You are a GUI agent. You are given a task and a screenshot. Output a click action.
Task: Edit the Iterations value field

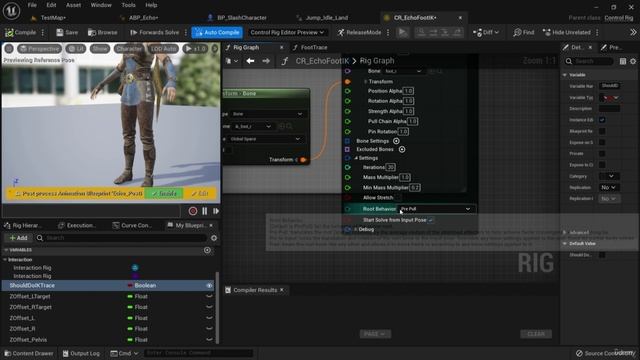(391, 167)
